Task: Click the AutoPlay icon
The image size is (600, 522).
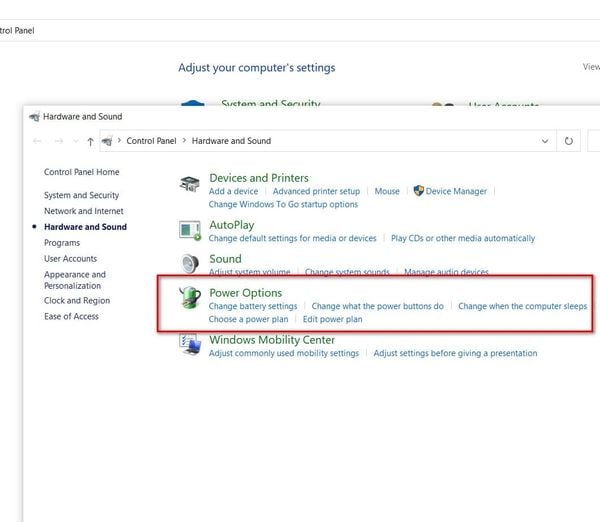Action: click(189, 231)
